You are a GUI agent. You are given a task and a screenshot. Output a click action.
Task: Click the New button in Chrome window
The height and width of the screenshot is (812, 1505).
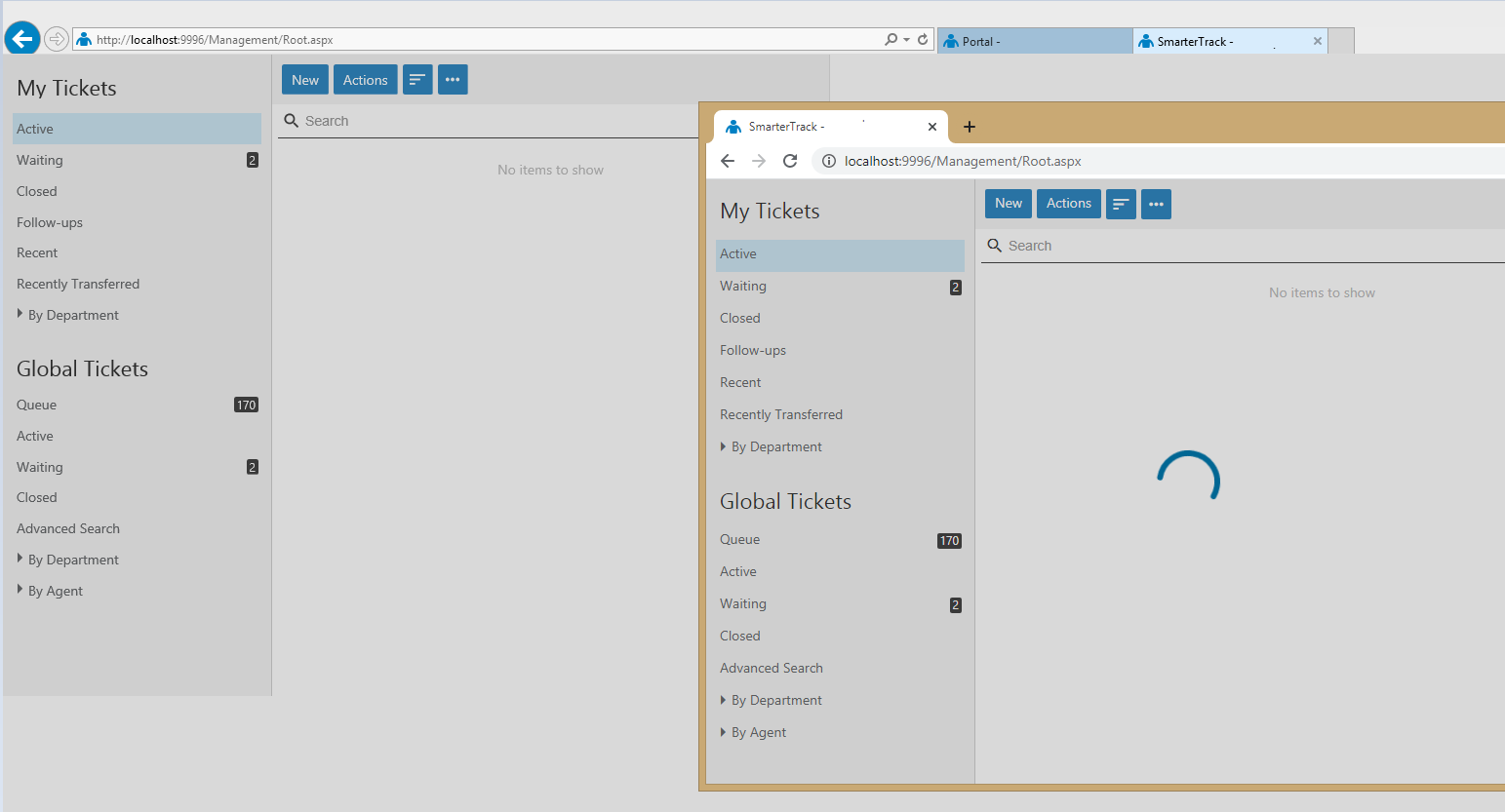point(1008,204)
